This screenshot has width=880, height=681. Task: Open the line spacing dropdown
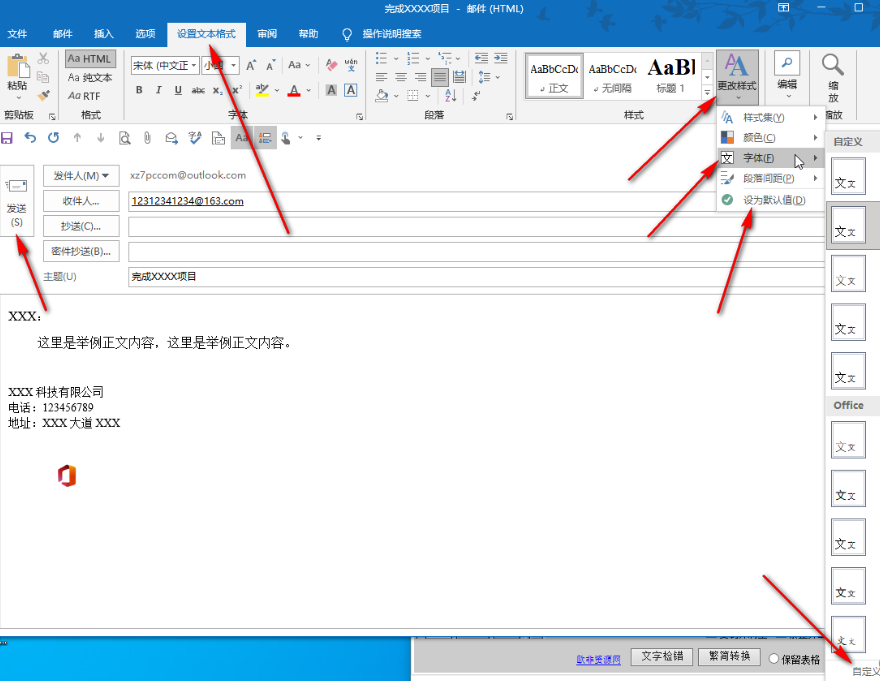pos(488,77)
